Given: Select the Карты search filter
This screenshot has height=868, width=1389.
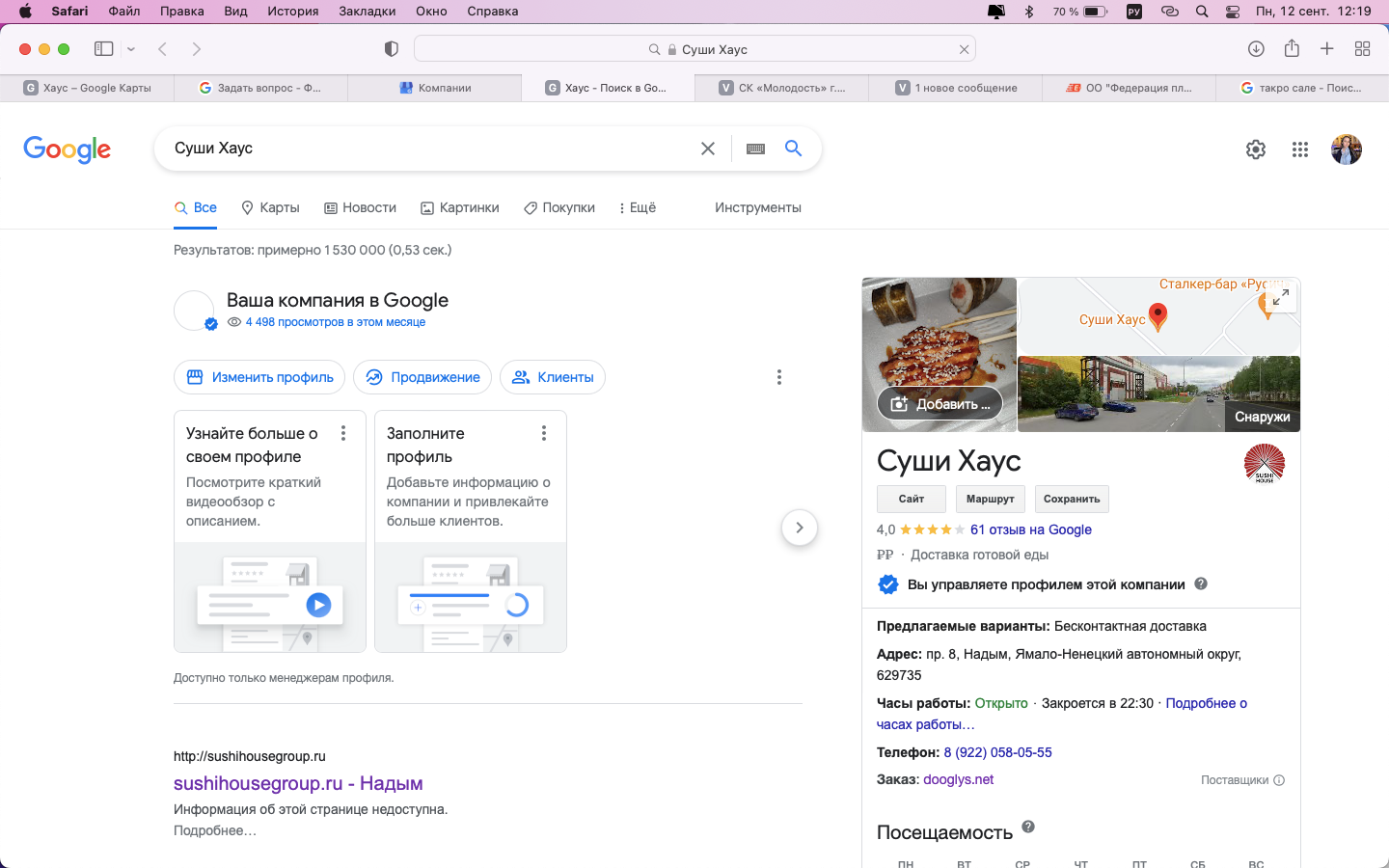Looking at the screenshot, I should tap(270, 207).
